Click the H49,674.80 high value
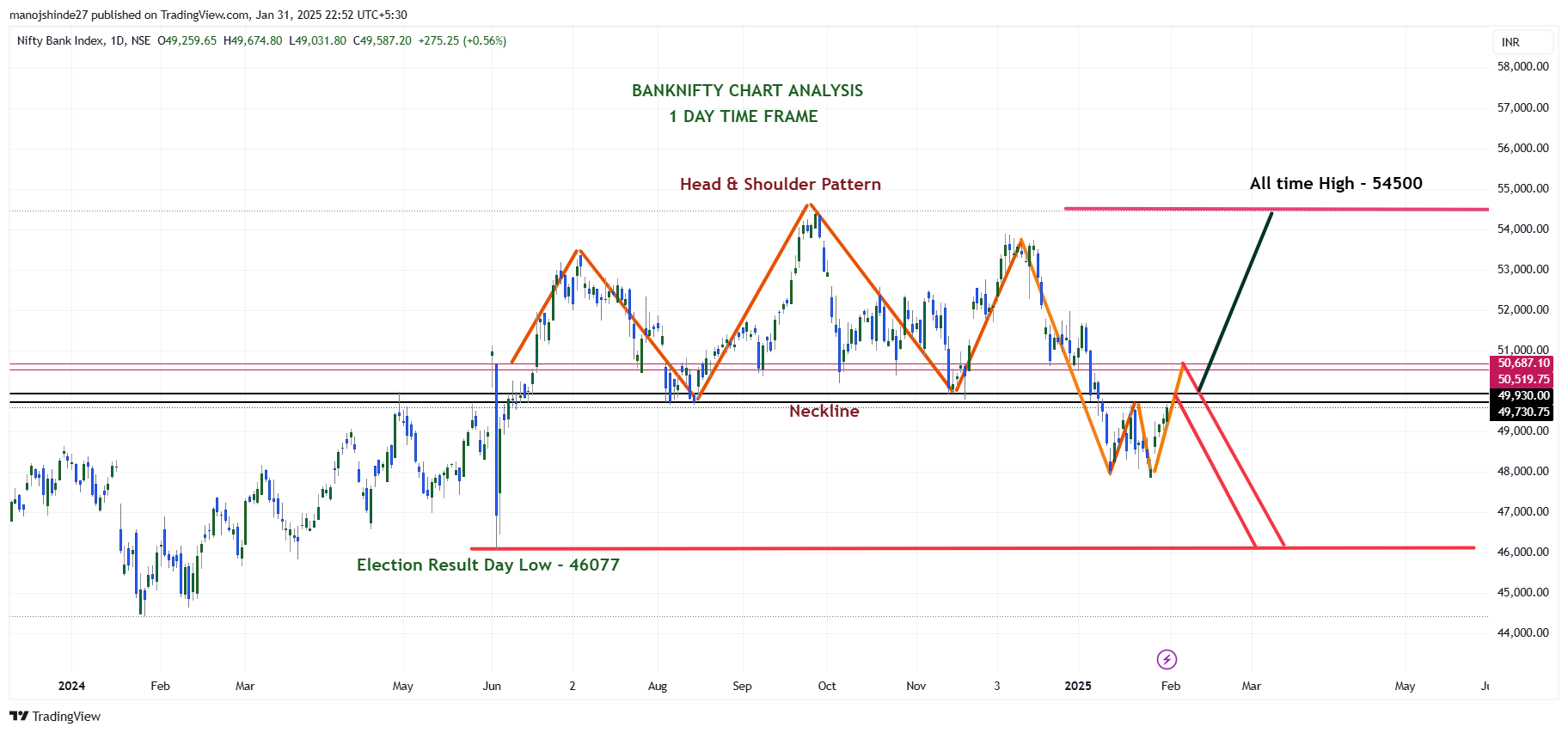The height and width of the screenshot is (733, 1568). pyautogui.click(x=253, y=40)
